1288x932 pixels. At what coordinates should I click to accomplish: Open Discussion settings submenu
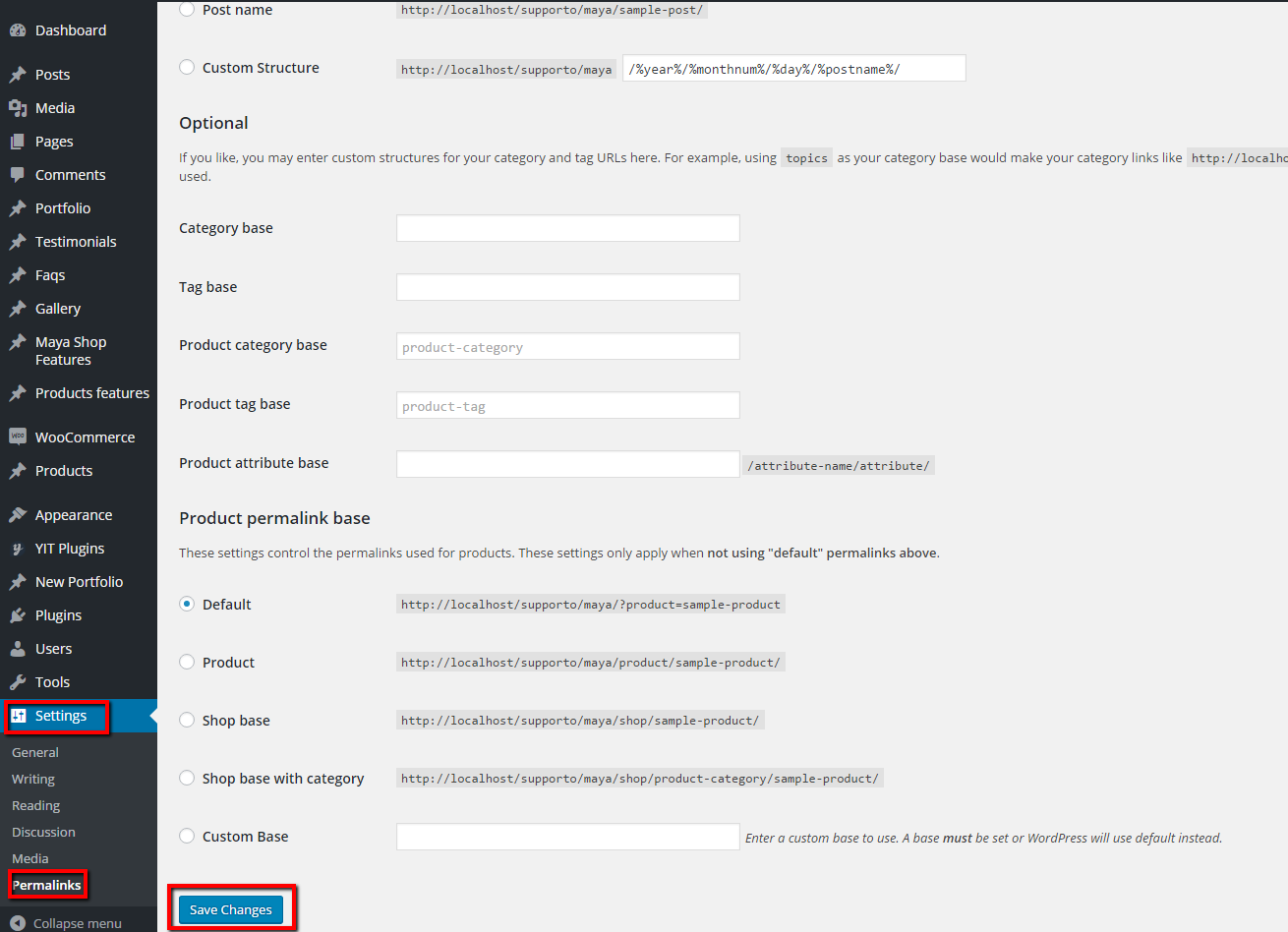click(x=43, y=832)
